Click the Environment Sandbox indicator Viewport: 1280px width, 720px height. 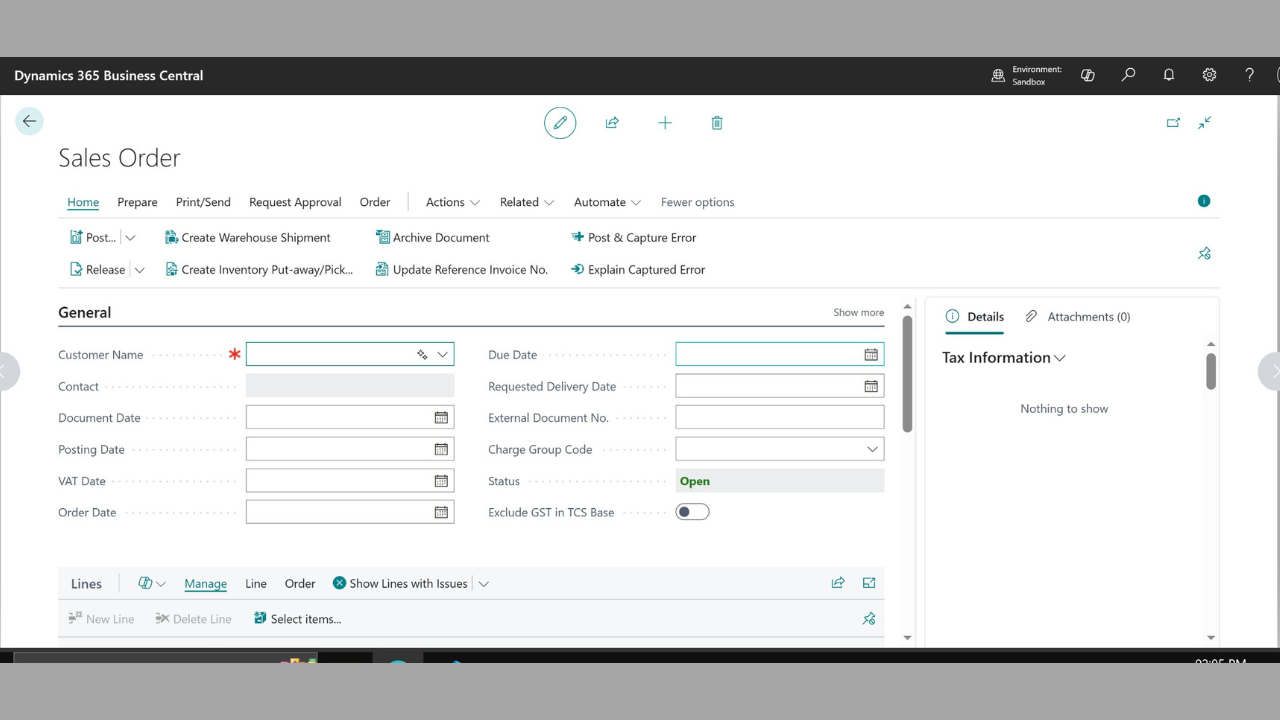tap(1027, 76)
